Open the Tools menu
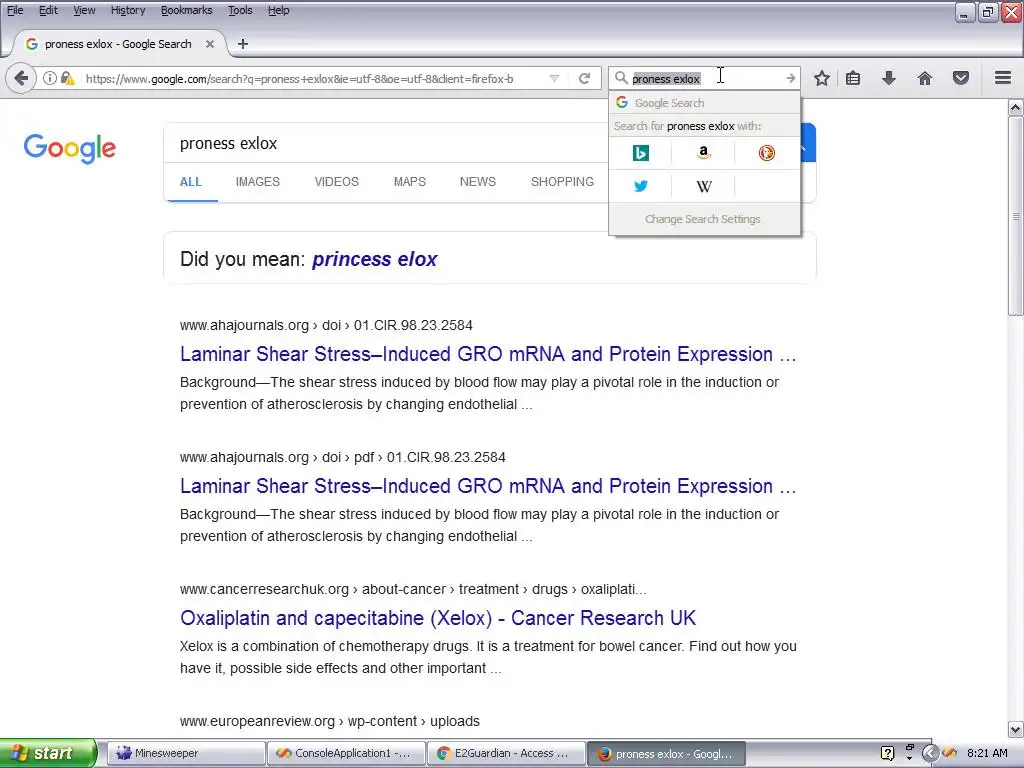 point(240,10)
